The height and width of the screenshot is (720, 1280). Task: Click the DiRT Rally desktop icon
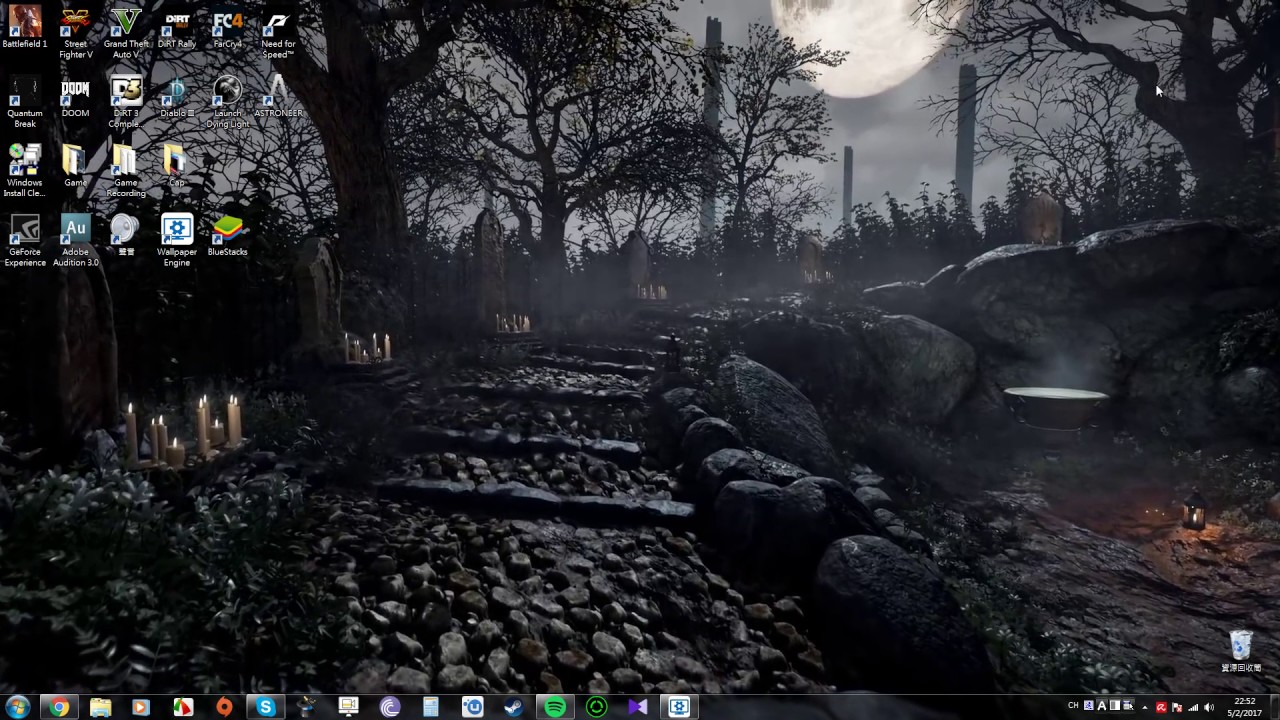[177, 28]
